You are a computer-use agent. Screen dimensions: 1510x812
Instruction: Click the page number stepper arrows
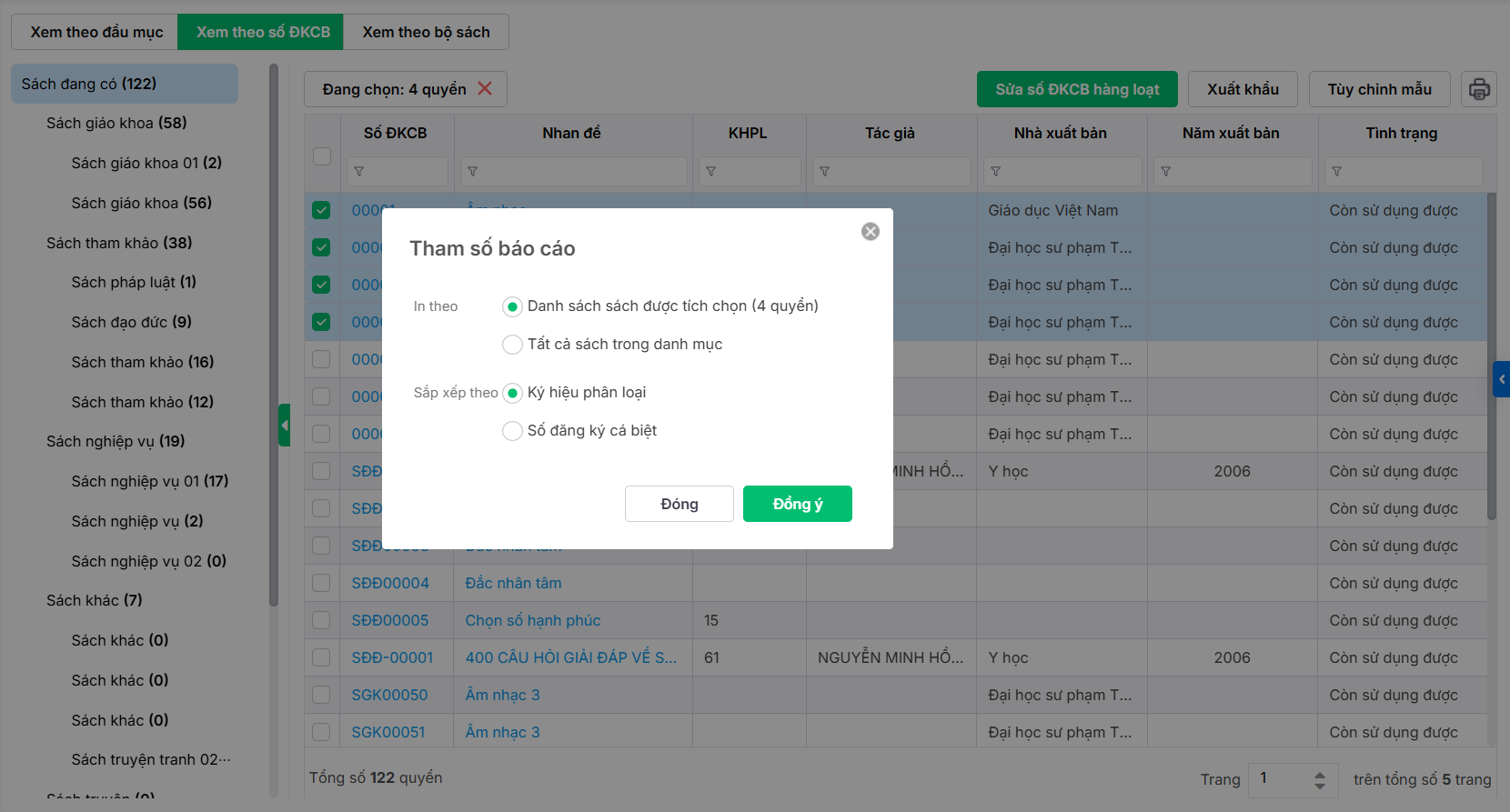(x=1320, y=780)
